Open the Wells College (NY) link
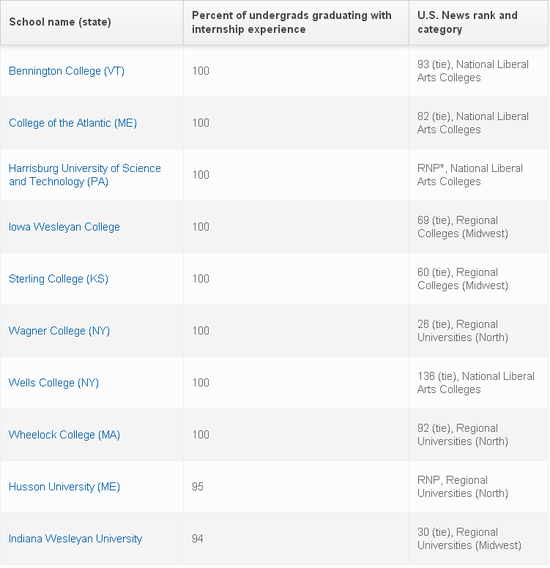The width and height of the screenshot is (550, 568). pyautogui.click(x=54, y=383)
